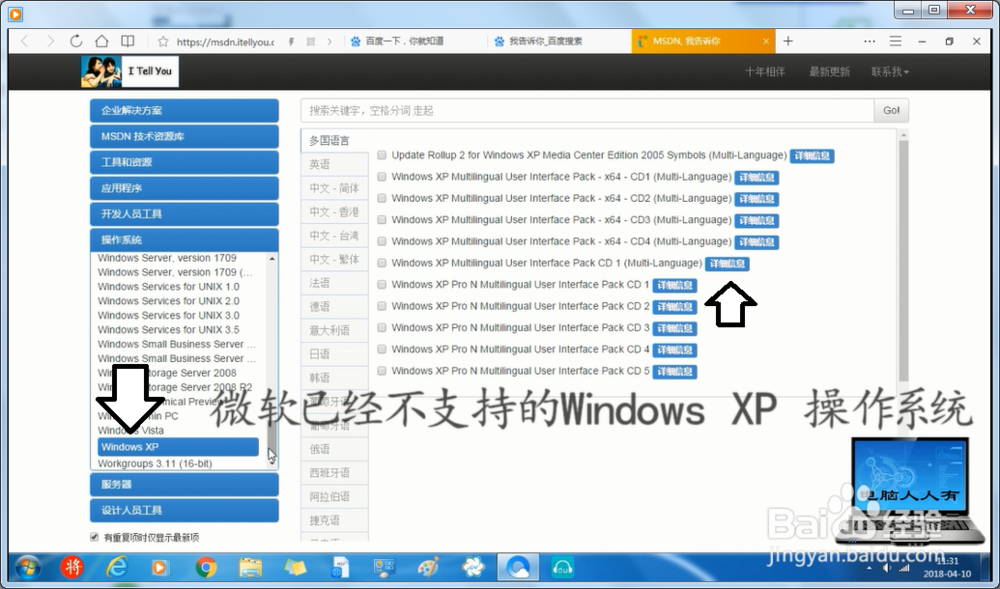Launch Internet Explorer from taskbar
The image size is (1000, 589).
click(117, 567)
